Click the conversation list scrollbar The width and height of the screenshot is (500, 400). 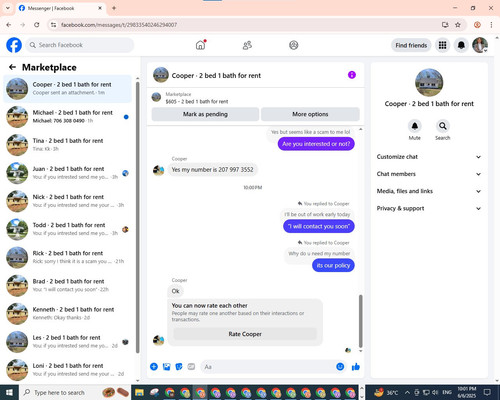tap(138, 217)
